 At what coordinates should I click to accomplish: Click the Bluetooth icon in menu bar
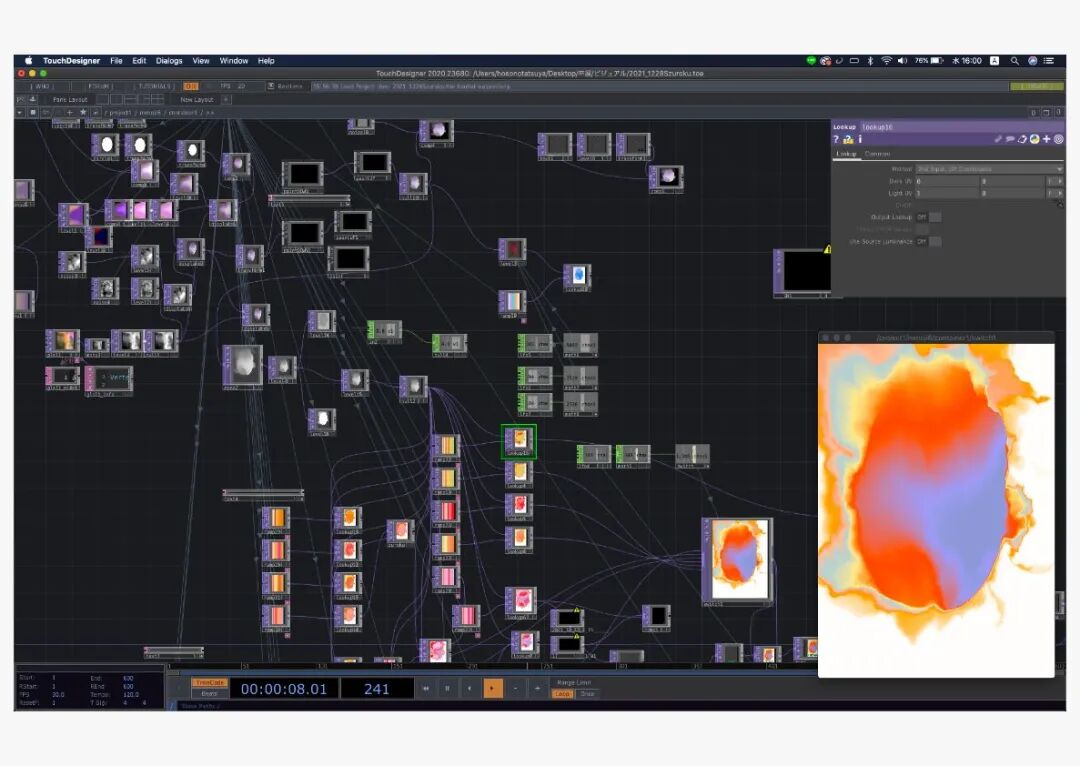pyautogui.click(x=870, y=61)
